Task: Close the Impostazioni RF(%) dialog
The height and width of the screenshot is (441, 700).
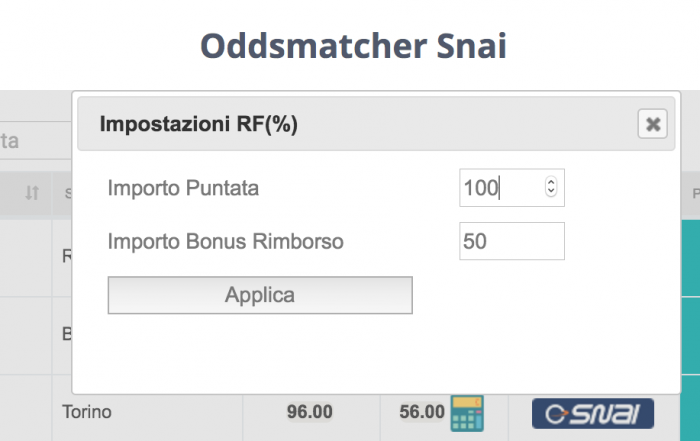Action: pyautogui.click(x=653, y=124)
